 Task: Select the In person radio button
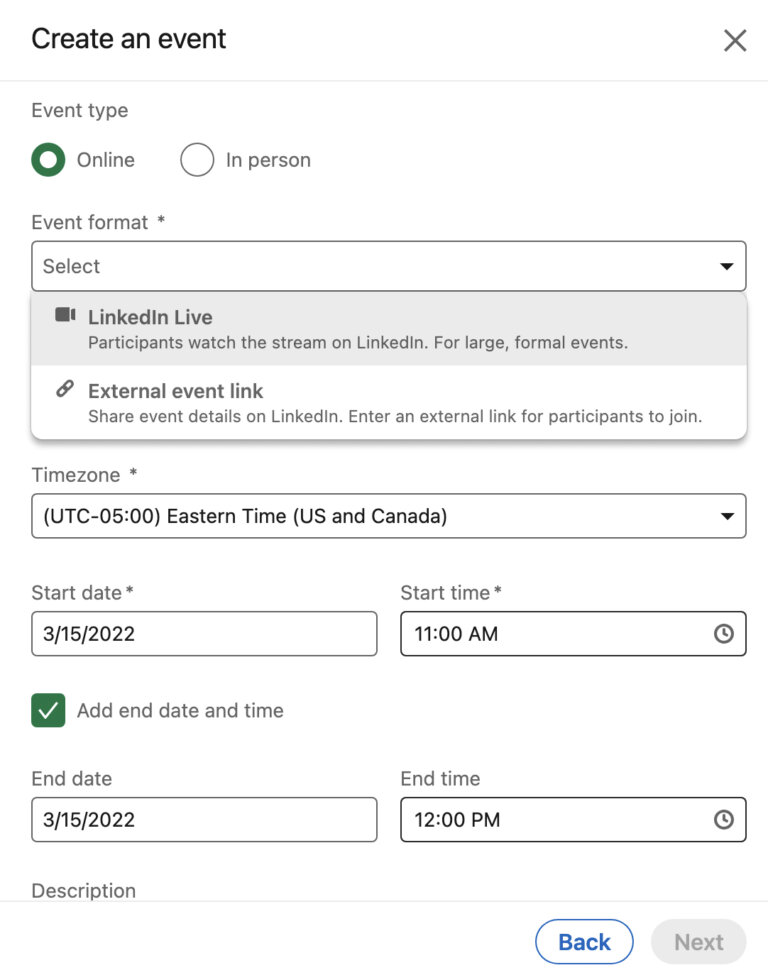point(197,160)
